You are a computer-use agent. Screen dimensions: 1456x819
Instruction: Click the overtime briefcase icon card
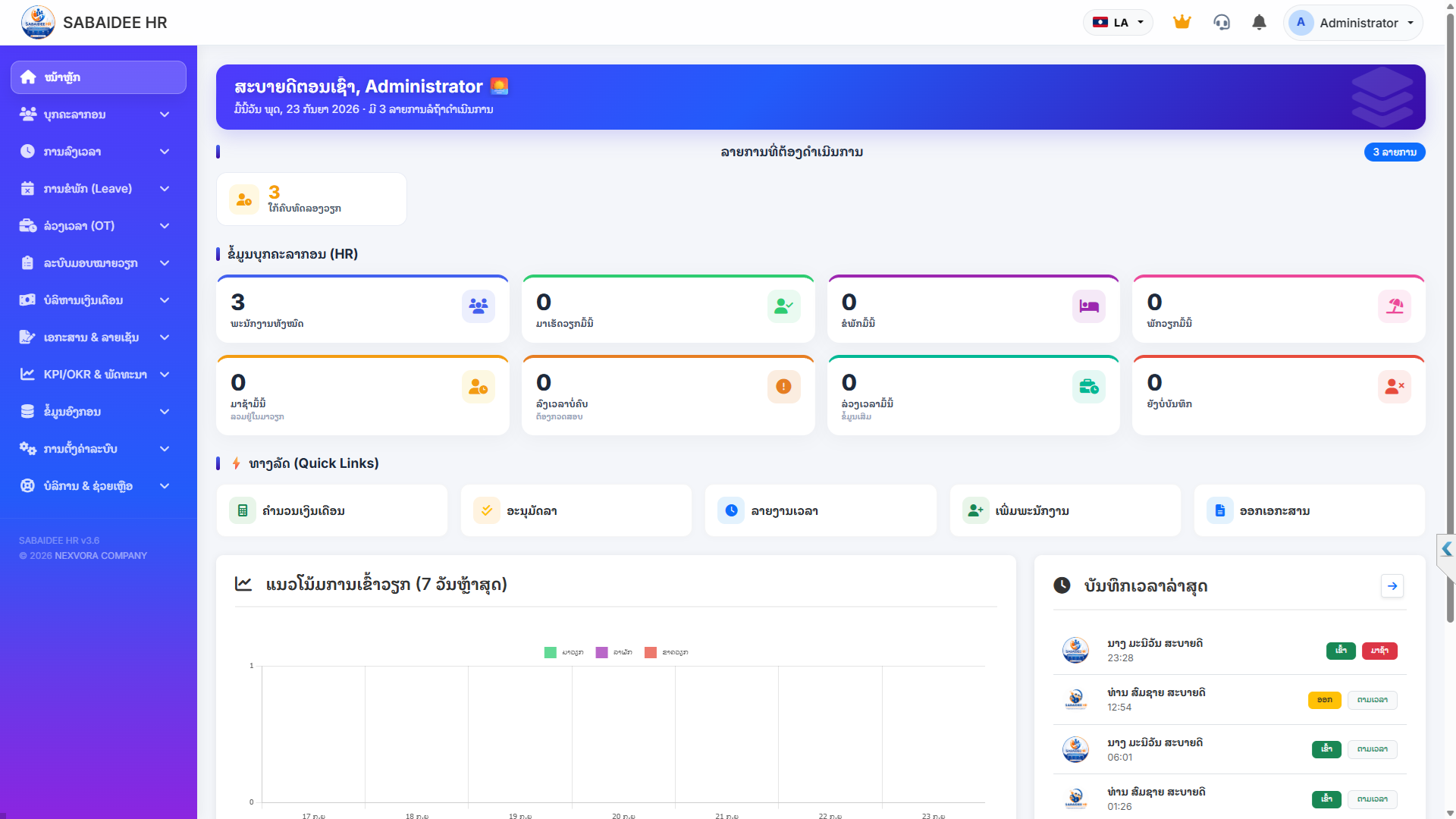1089,387
